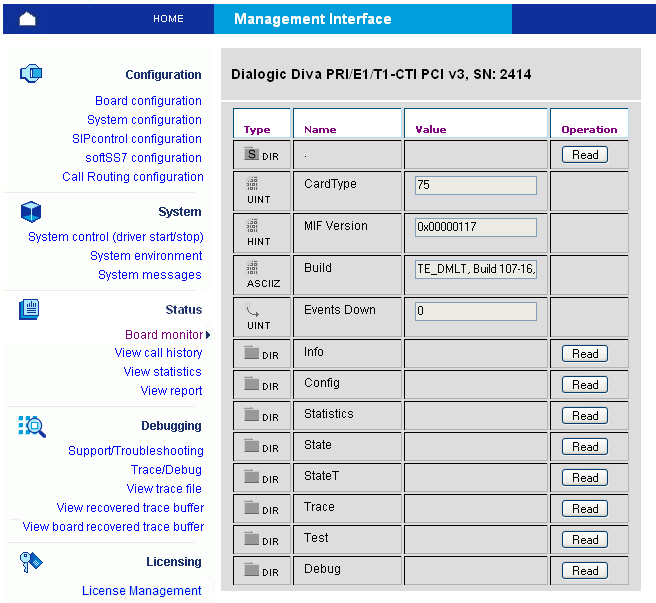This screenshot has width=656, height=603.
Task: Go to System environment page
Action: 146,256
